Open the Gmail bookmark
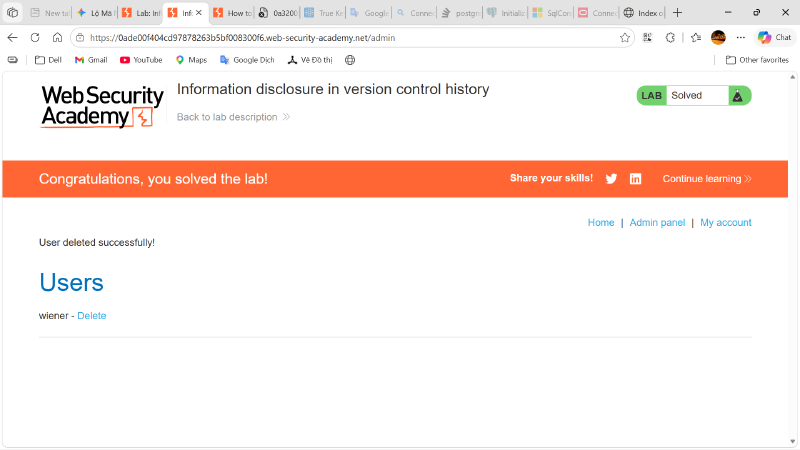800x450 pixels. 91,60
